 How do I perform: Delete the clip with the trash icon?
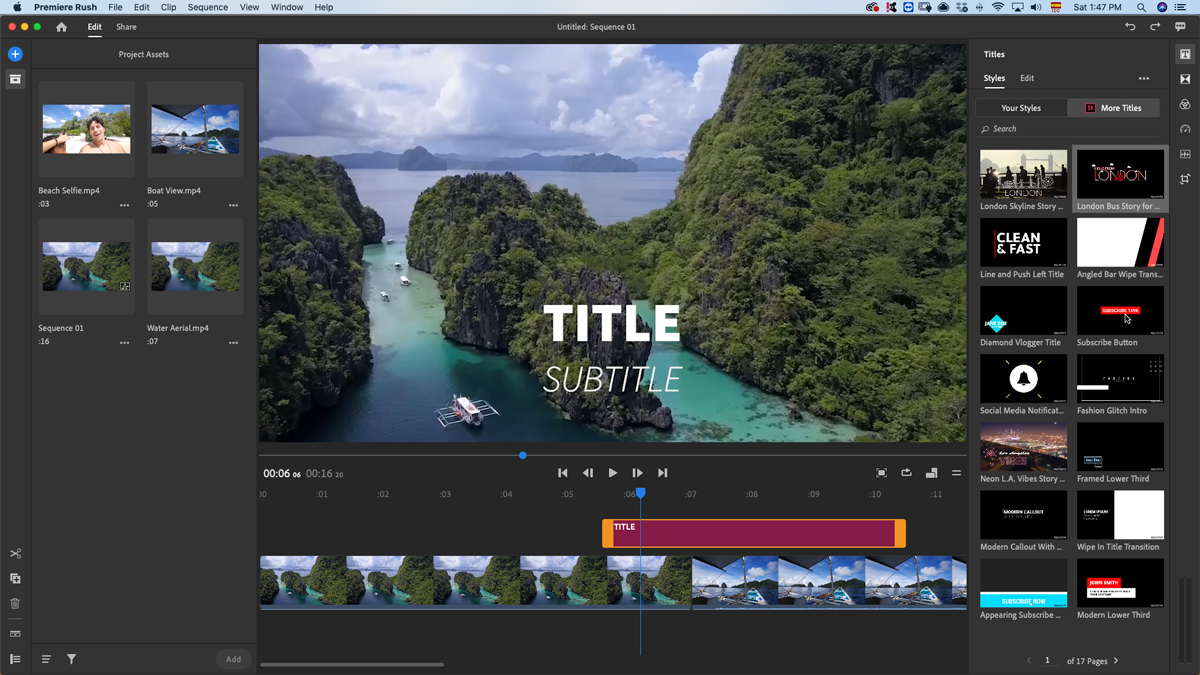15,604
